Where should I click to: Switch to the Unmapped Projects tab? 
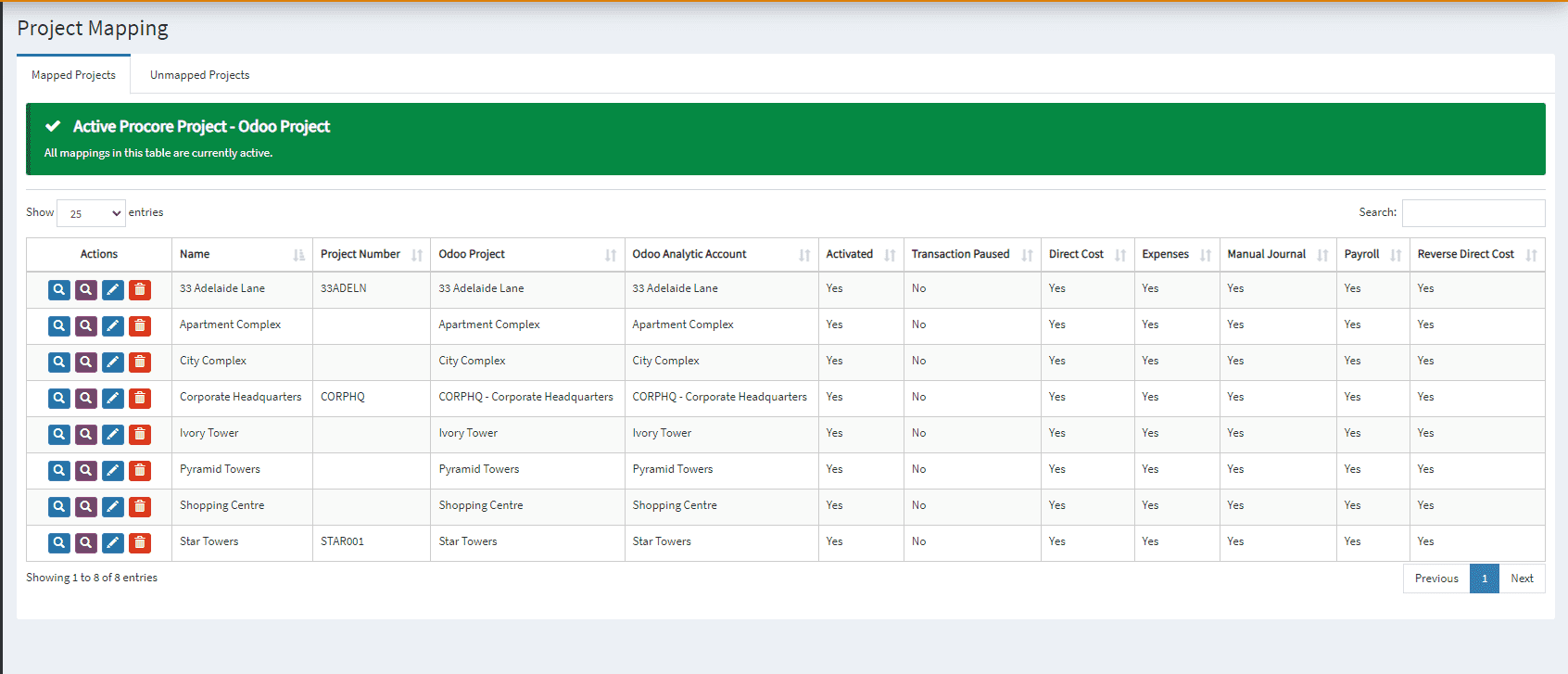click(199, 75)
